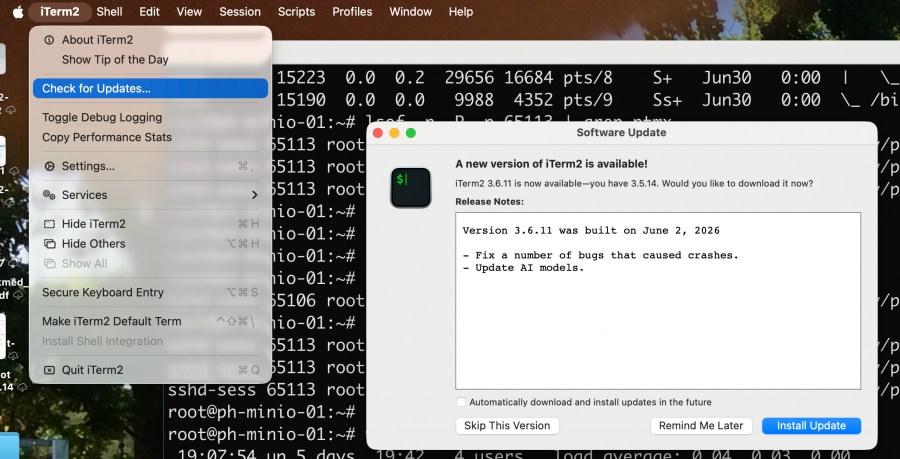900x459 pixels.
Task: Click the 'Update AI models.' release note
Action: click(523, 268)
